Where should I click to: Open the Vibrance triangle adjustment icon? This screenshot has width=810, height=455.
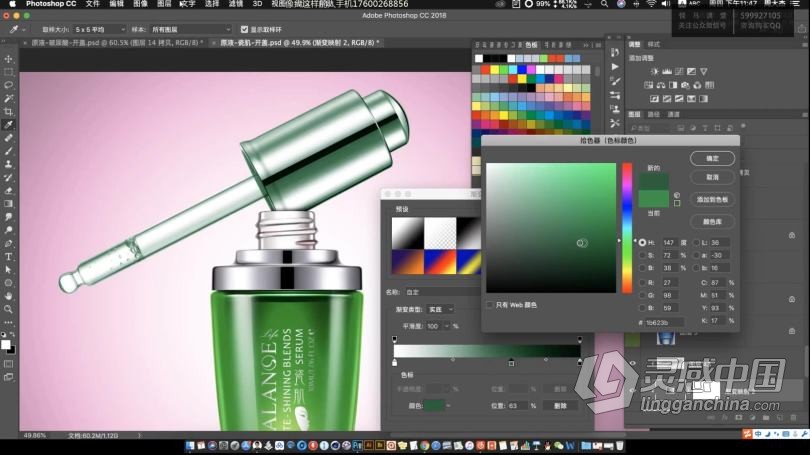pyautogui.click(x=704, y=72)
